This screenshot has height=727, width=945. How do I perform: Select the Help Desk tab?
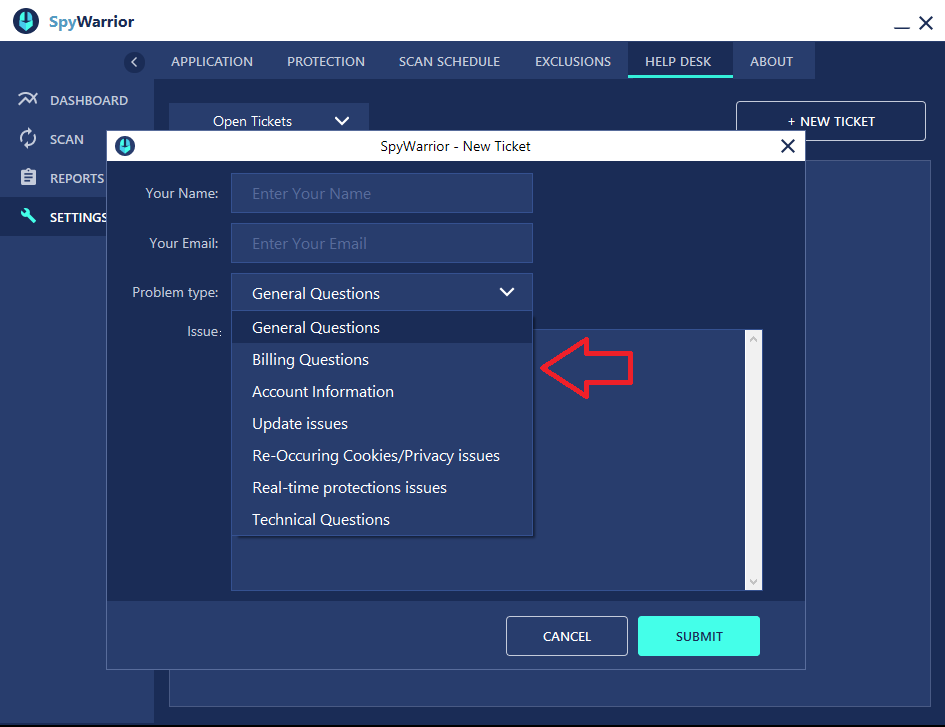click(x=678, y=61)
